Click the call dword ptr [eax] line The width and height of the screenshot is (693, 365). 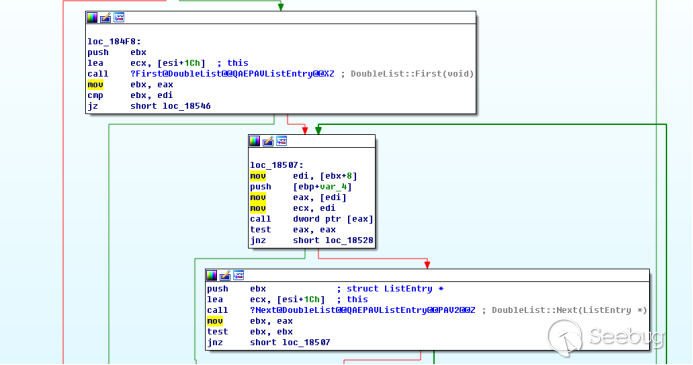point(312,219)
